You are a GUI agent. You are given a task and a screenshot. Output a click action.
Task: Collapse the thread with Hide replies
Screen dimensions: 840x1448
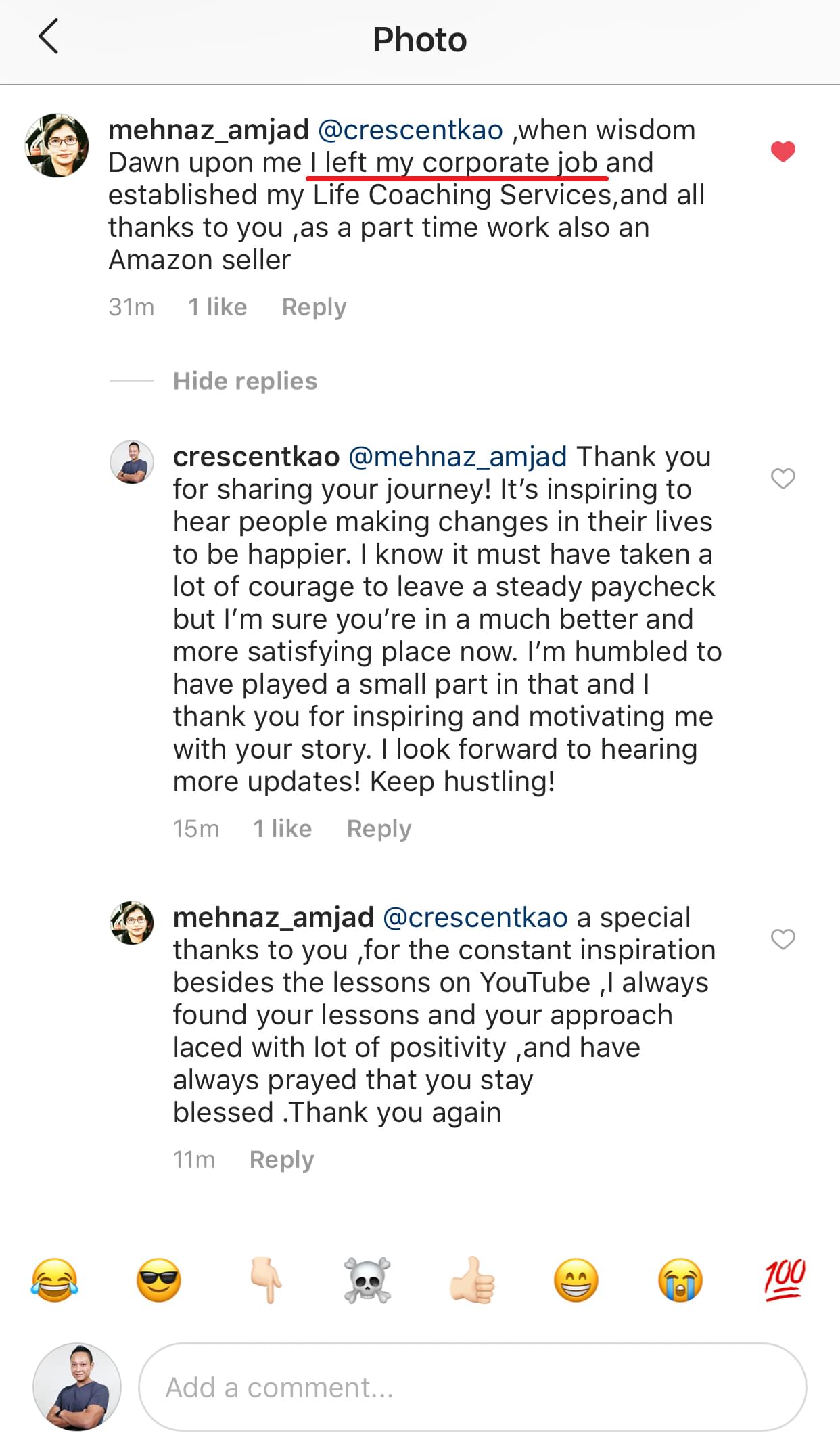tap(245, 381)
